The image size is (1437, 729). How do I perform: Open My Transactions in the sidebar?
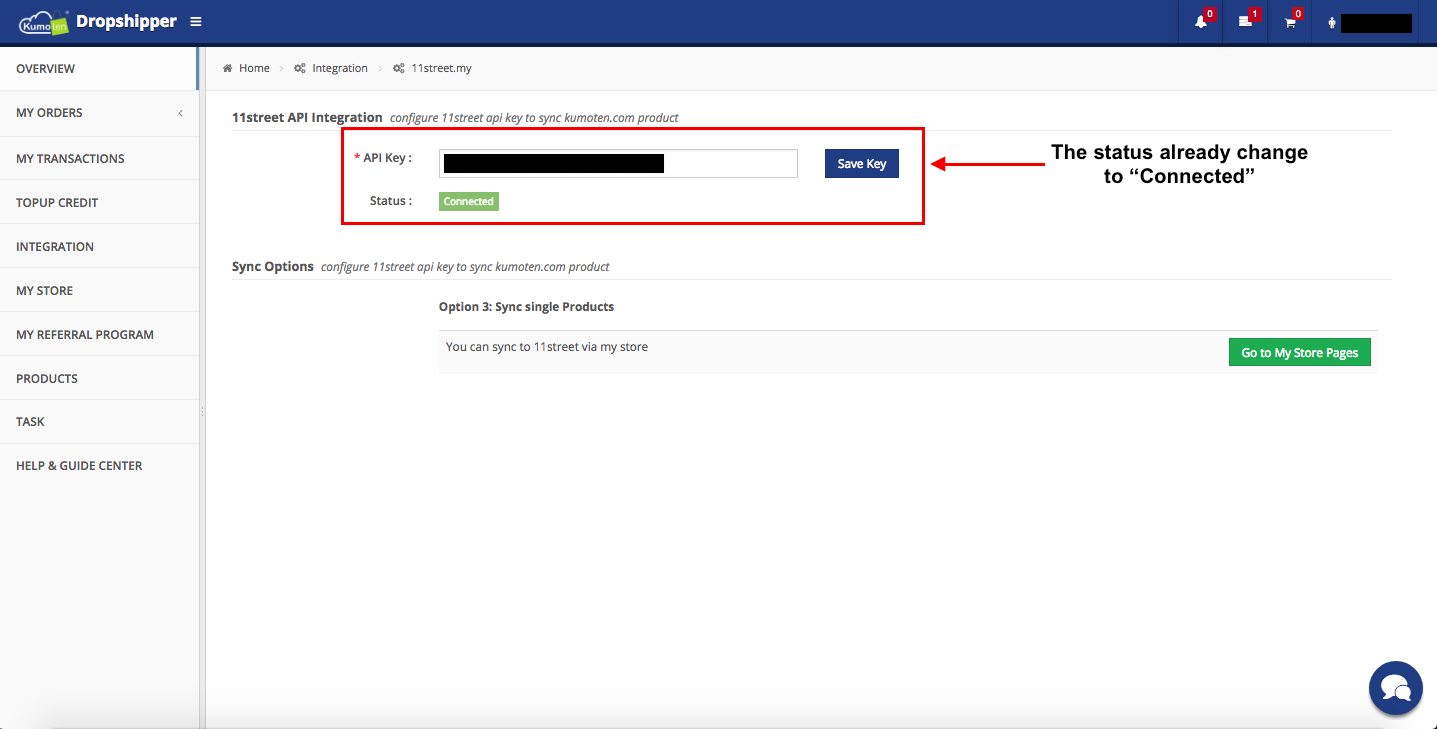point(99,158)
